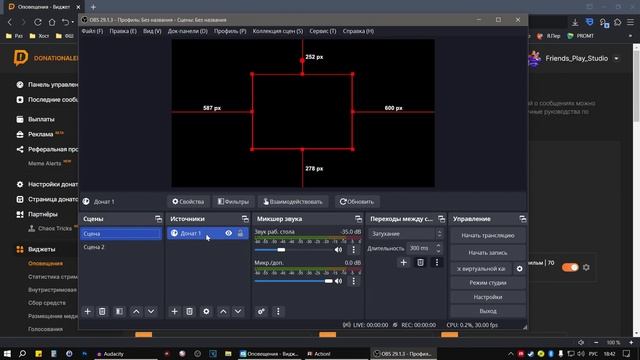
Task: Open widget settings gear in DonationAlerts page
Action: coord(586,267)
